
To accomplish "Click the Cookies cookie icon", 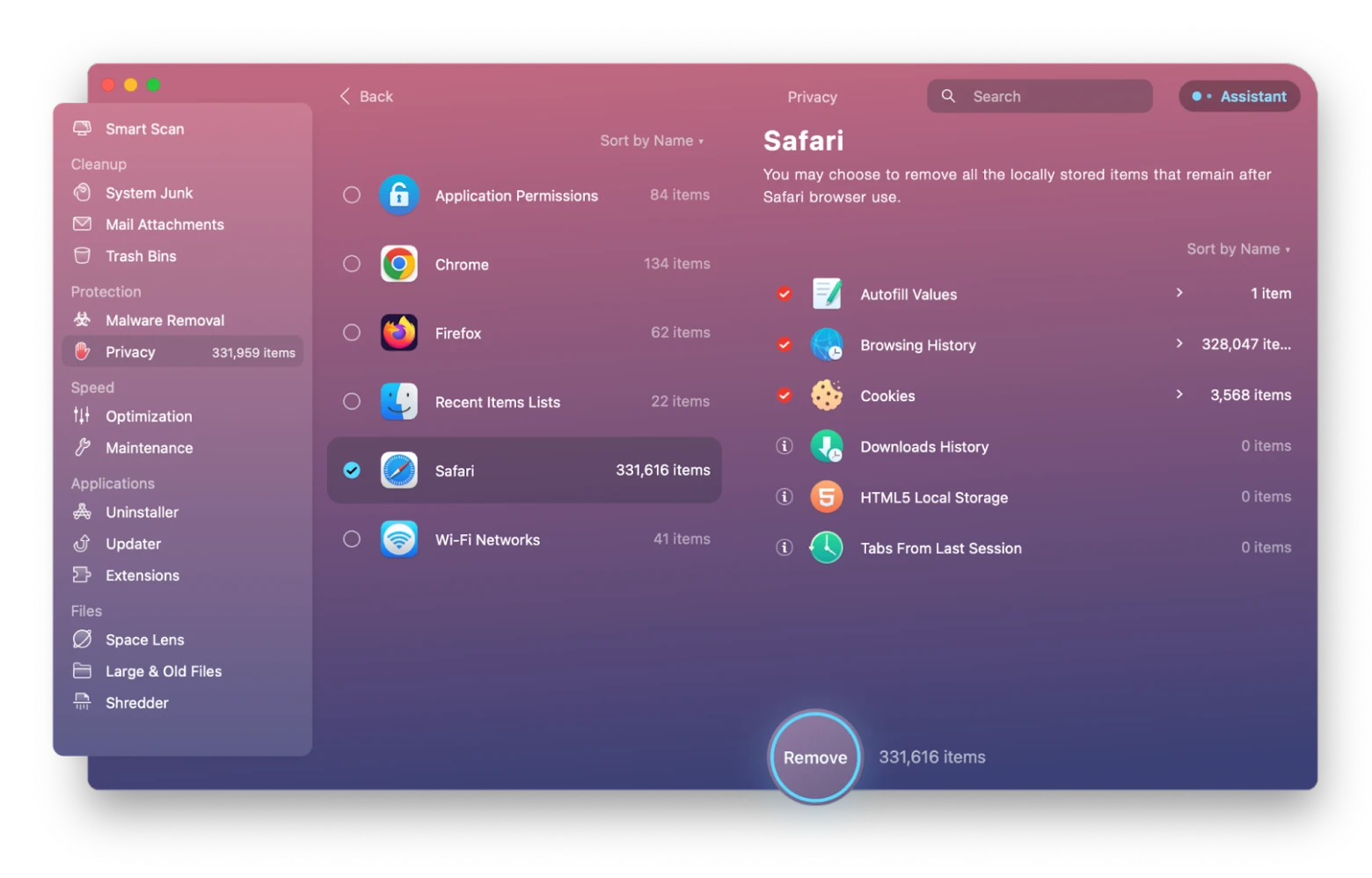I will [x=826, y=396].
